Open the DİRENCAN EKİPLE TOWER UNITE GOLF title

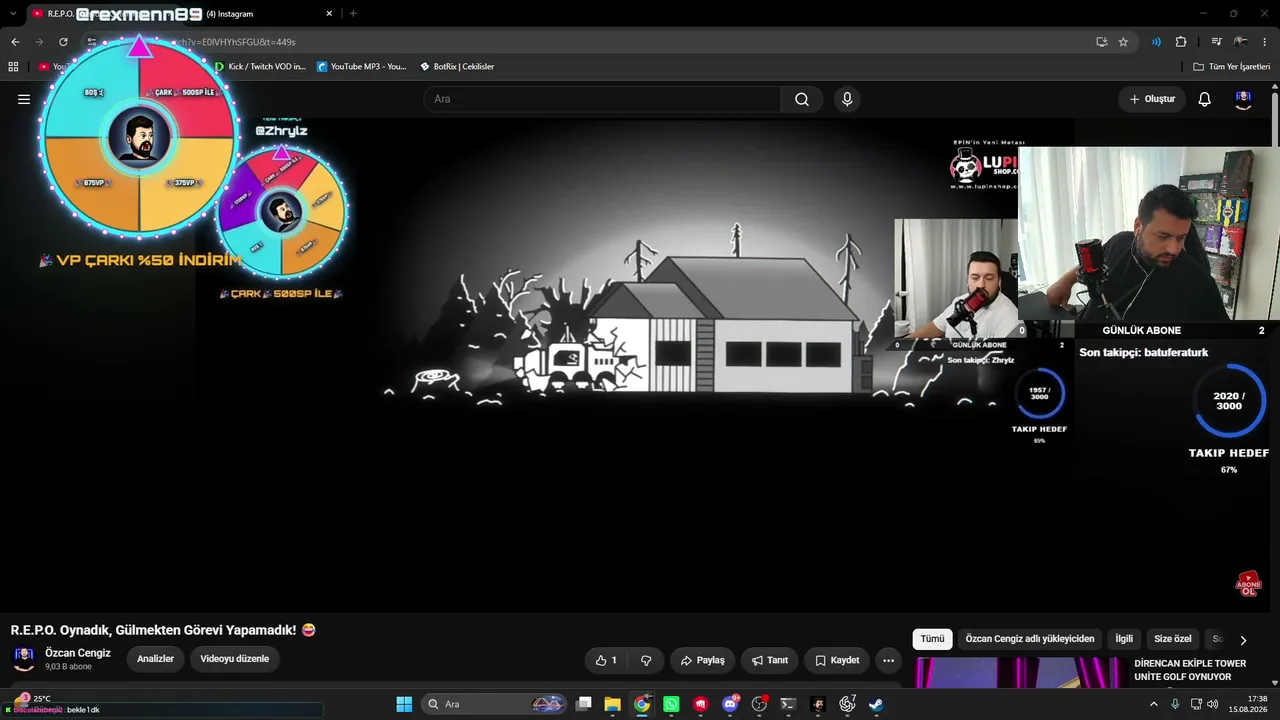(1190, 670)
